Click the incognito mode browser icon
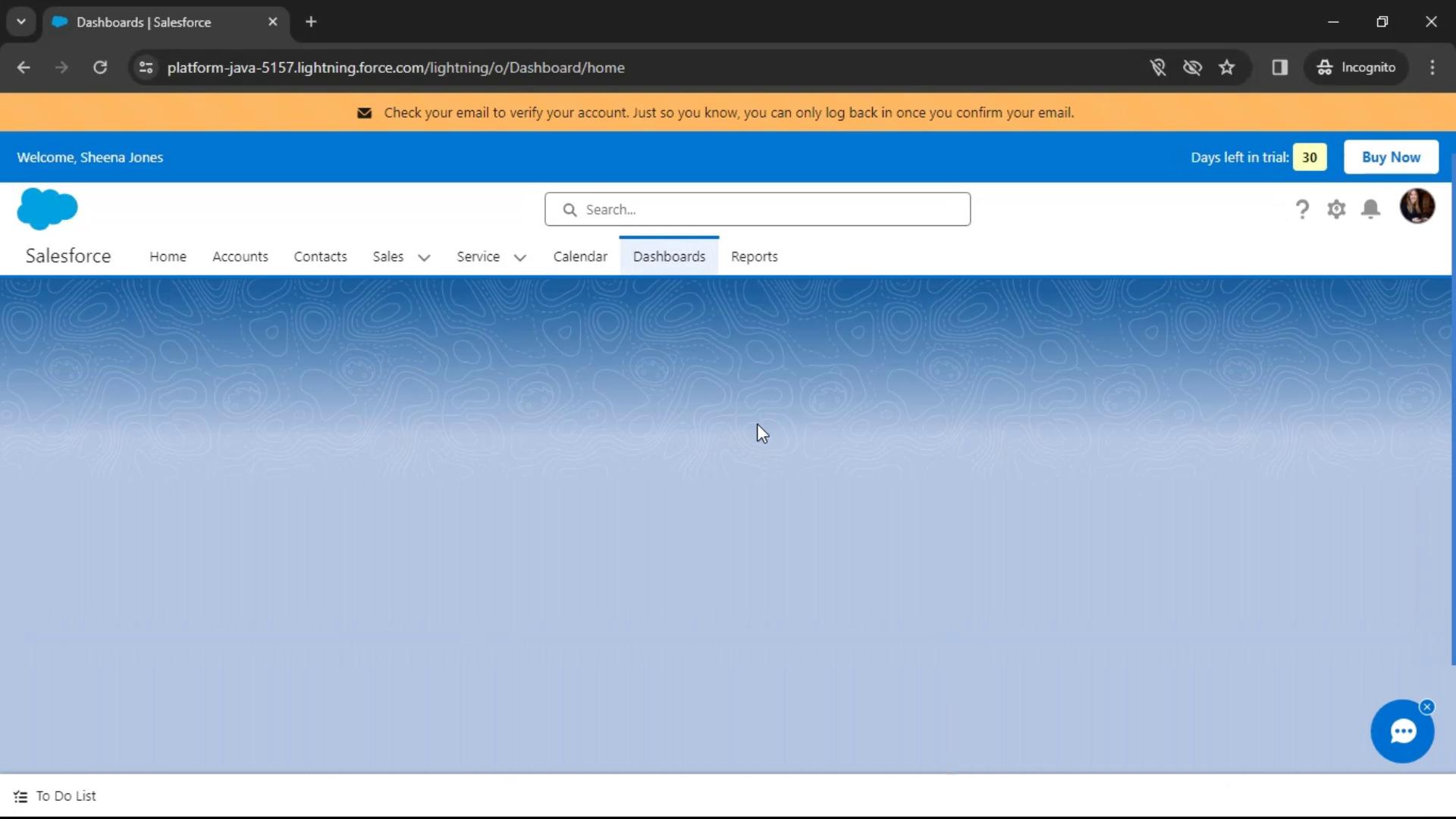Screen dimensions: 1456x819 point(1324,67)
